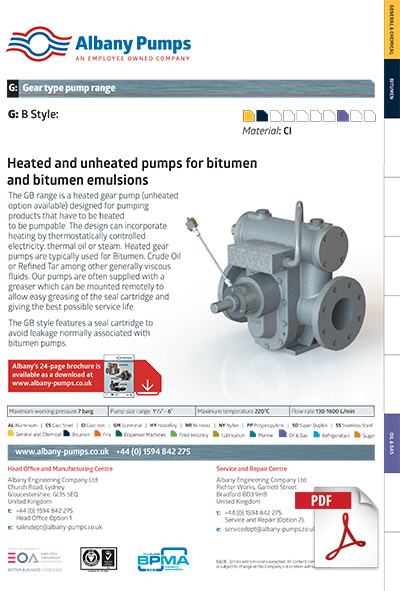Click the blue Refrigeration legend icon
Viewport: 400px width, 591px height.
coord(316,434)
